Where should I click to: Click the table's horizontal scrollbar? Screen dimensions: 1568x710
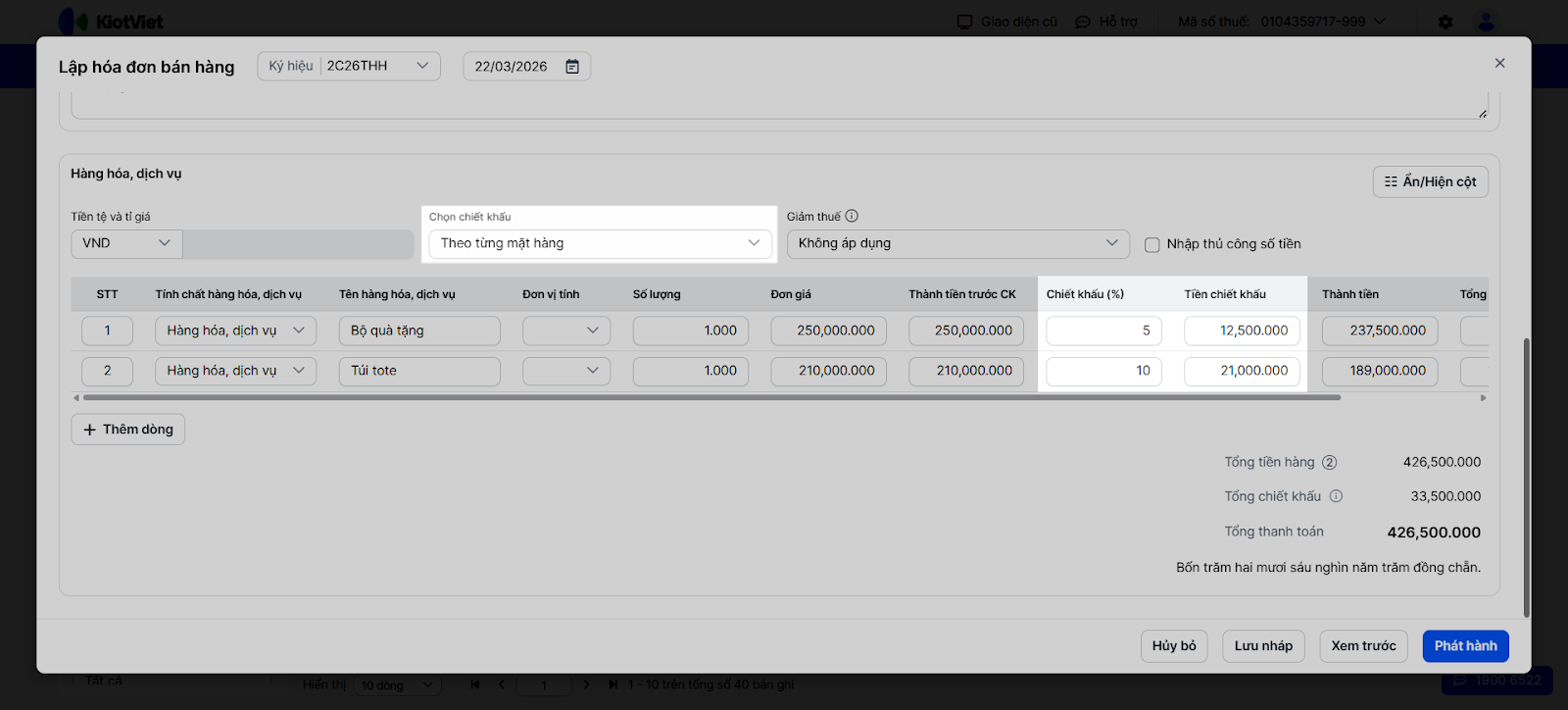(x=711, y=398)
